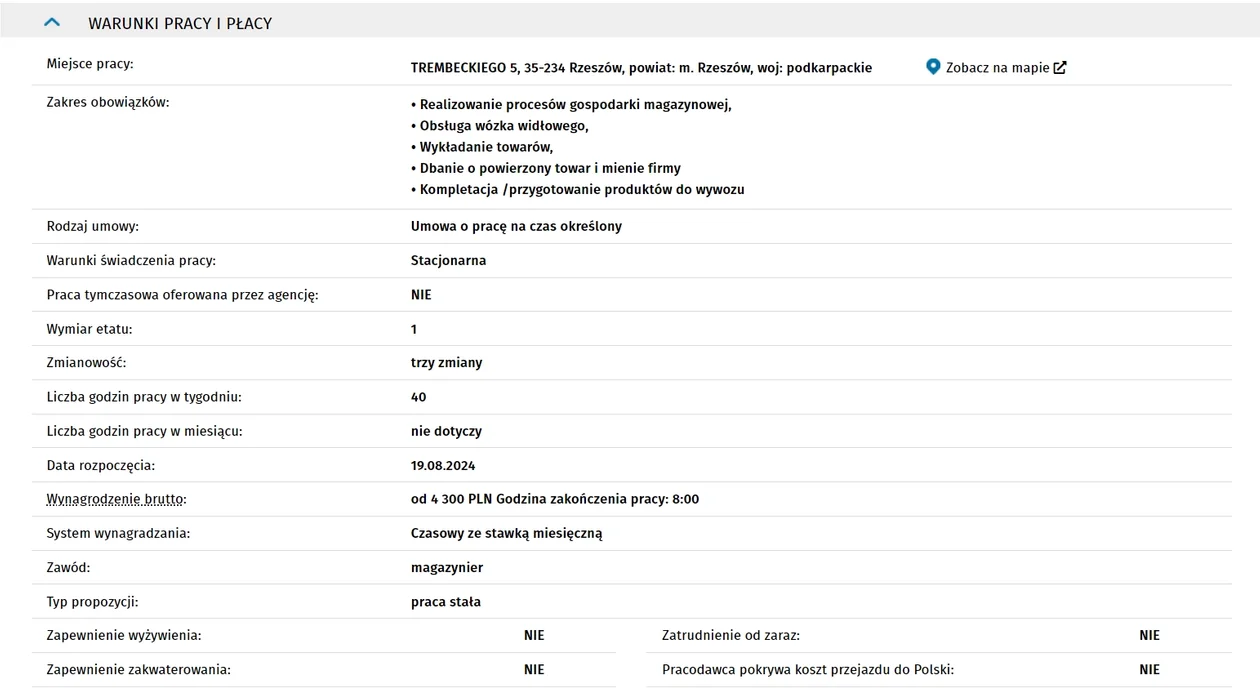The image size is (1260, 691).
Task: Click the Umowa o pracę na czas określony value
Action: pos(516,226)
